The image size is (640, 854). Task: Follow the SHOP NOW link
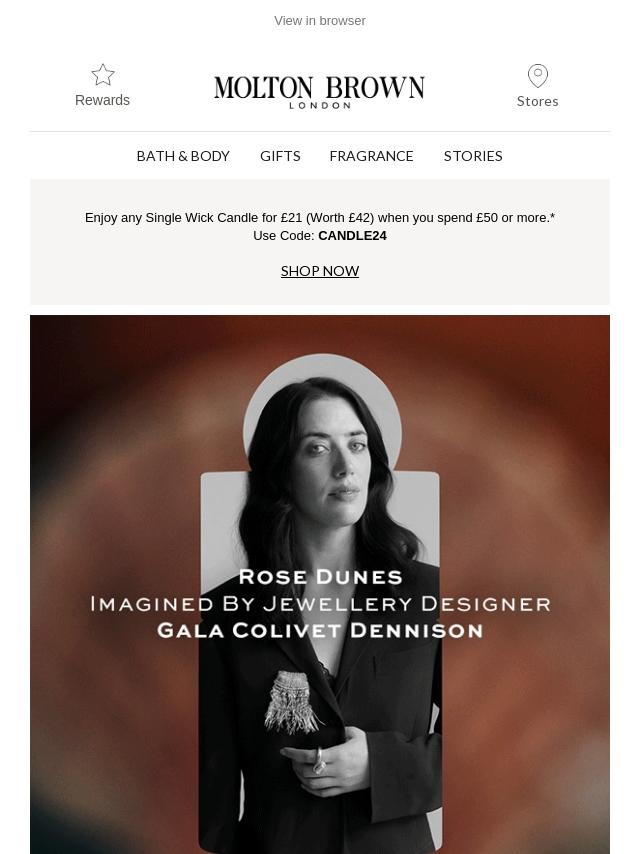coord(320,271)
